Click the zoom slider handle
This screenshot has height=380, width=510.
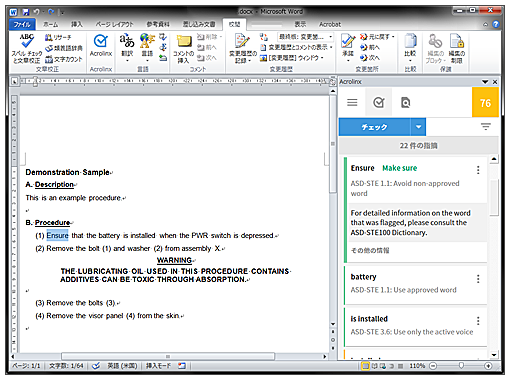click(461, 366)
